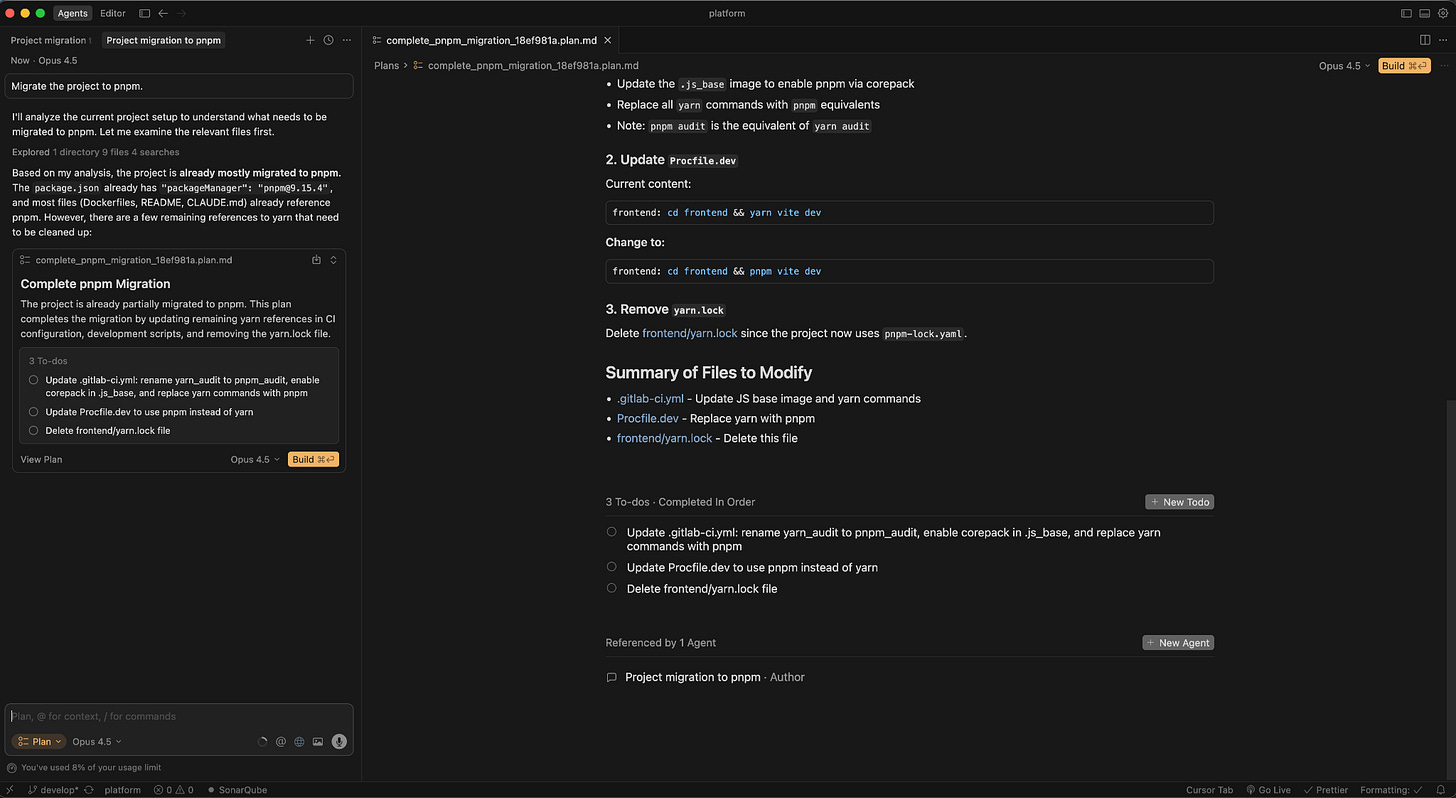Open frontend/yarn.lock link in Summary of Files
The image size is (1456, 798).
pos(665,438)
